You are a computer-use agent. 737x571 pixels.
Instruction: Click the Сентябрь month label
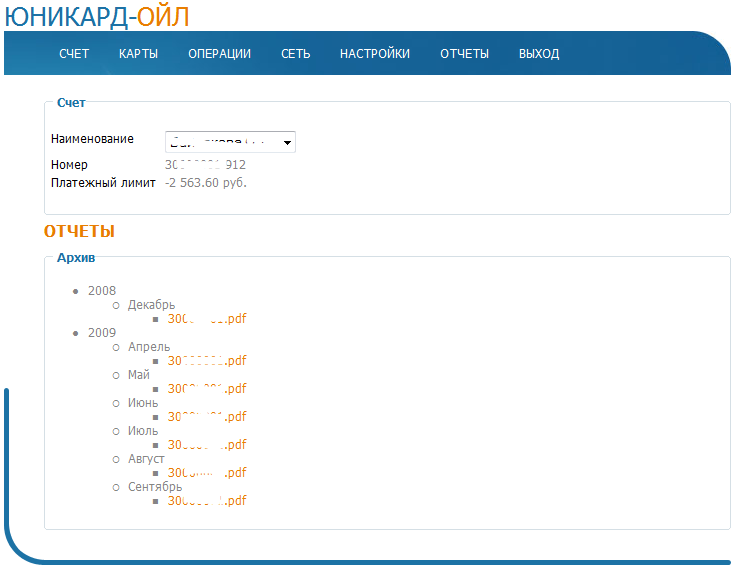(155, 487)
